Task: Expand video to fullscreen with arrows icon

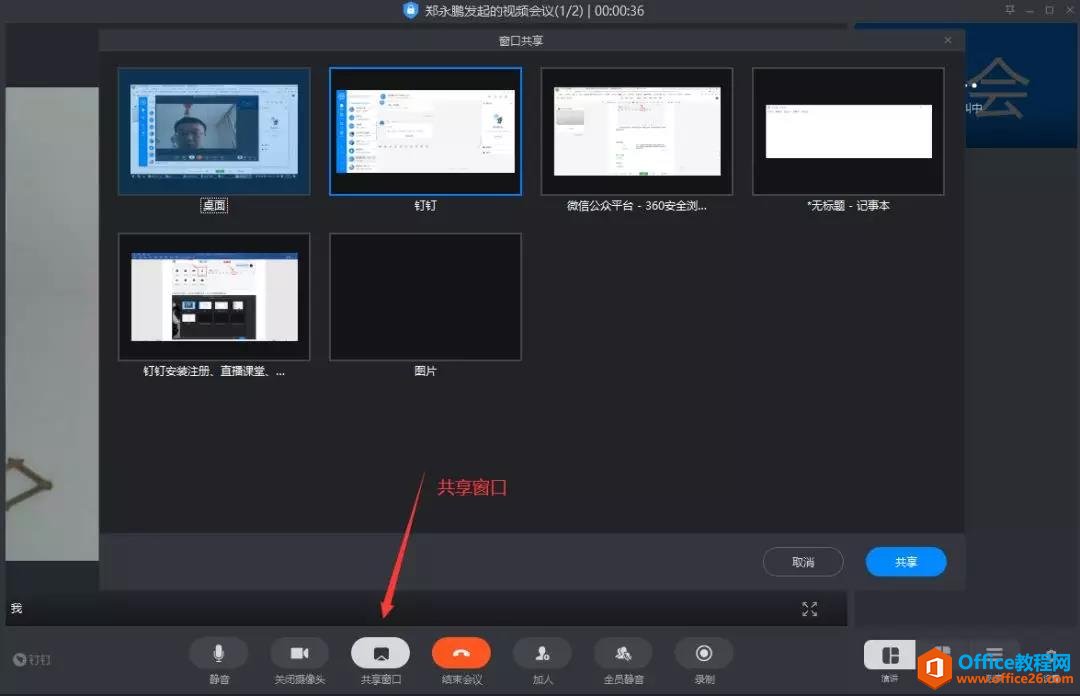Action: pos(810,608)
